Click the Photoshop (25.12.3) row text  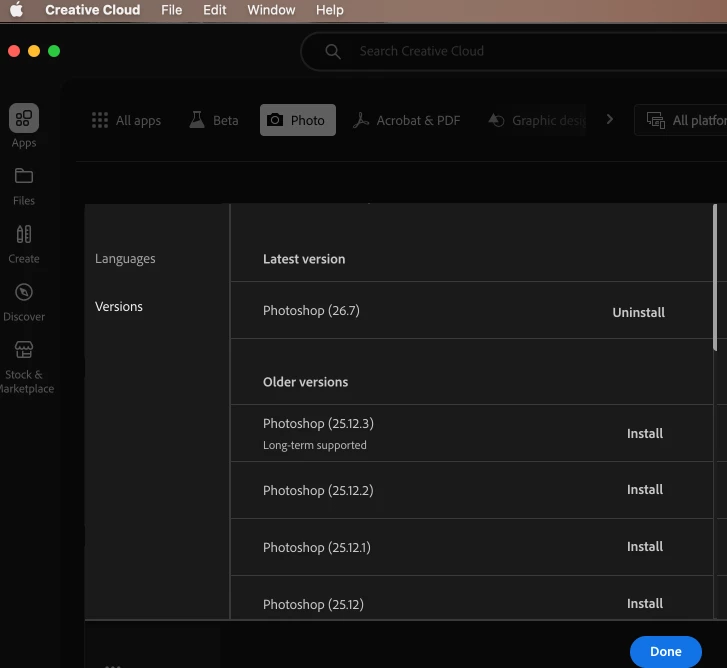(x=318, y=423)
